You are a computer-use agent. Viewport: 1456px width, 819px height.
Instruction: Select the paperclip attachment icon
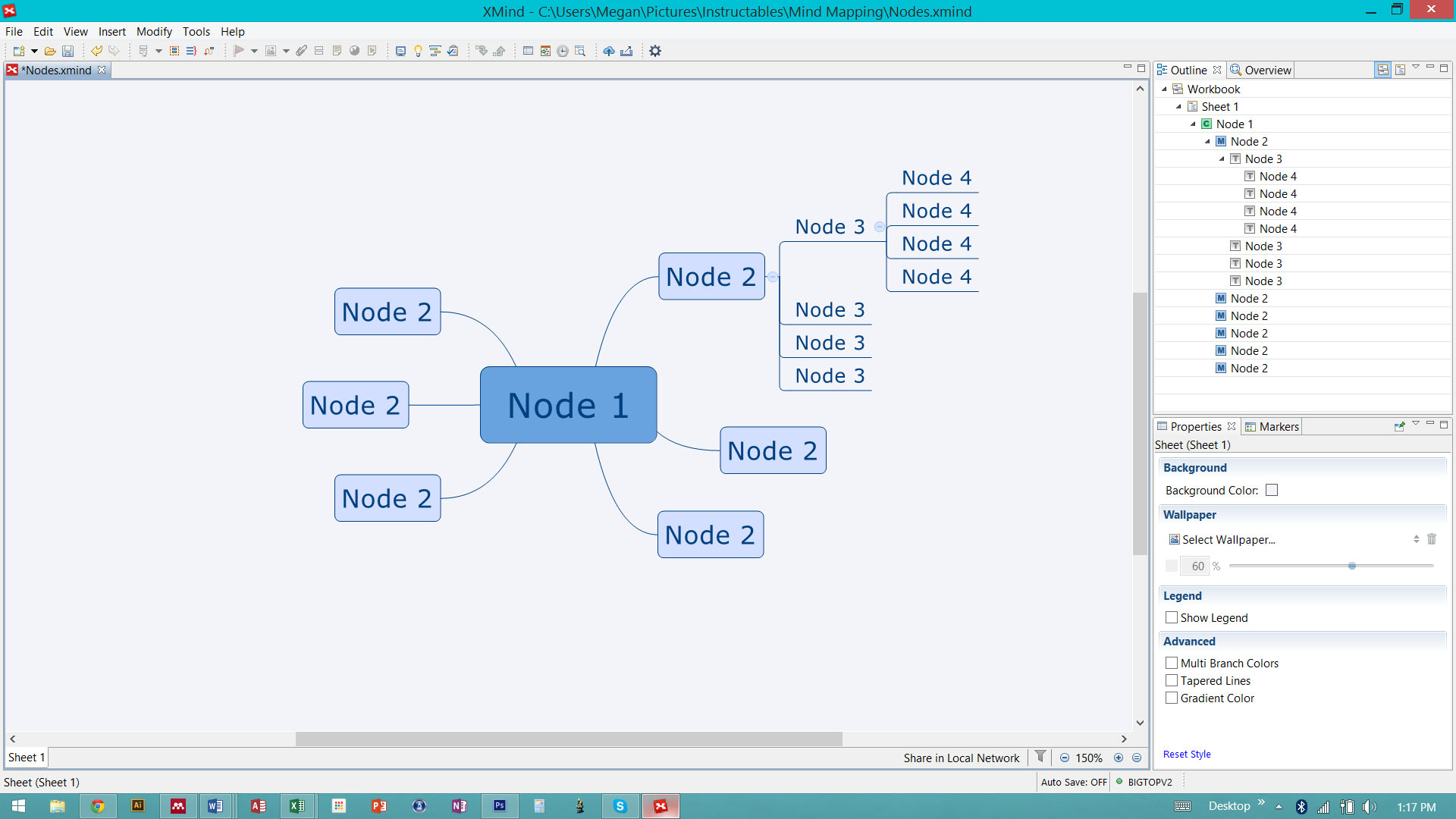[301, 51]
